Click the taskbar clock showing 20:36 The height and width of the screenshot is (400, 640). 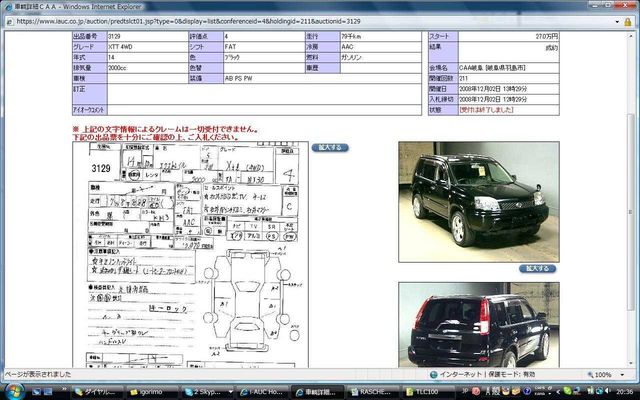[x=624, y=391]
